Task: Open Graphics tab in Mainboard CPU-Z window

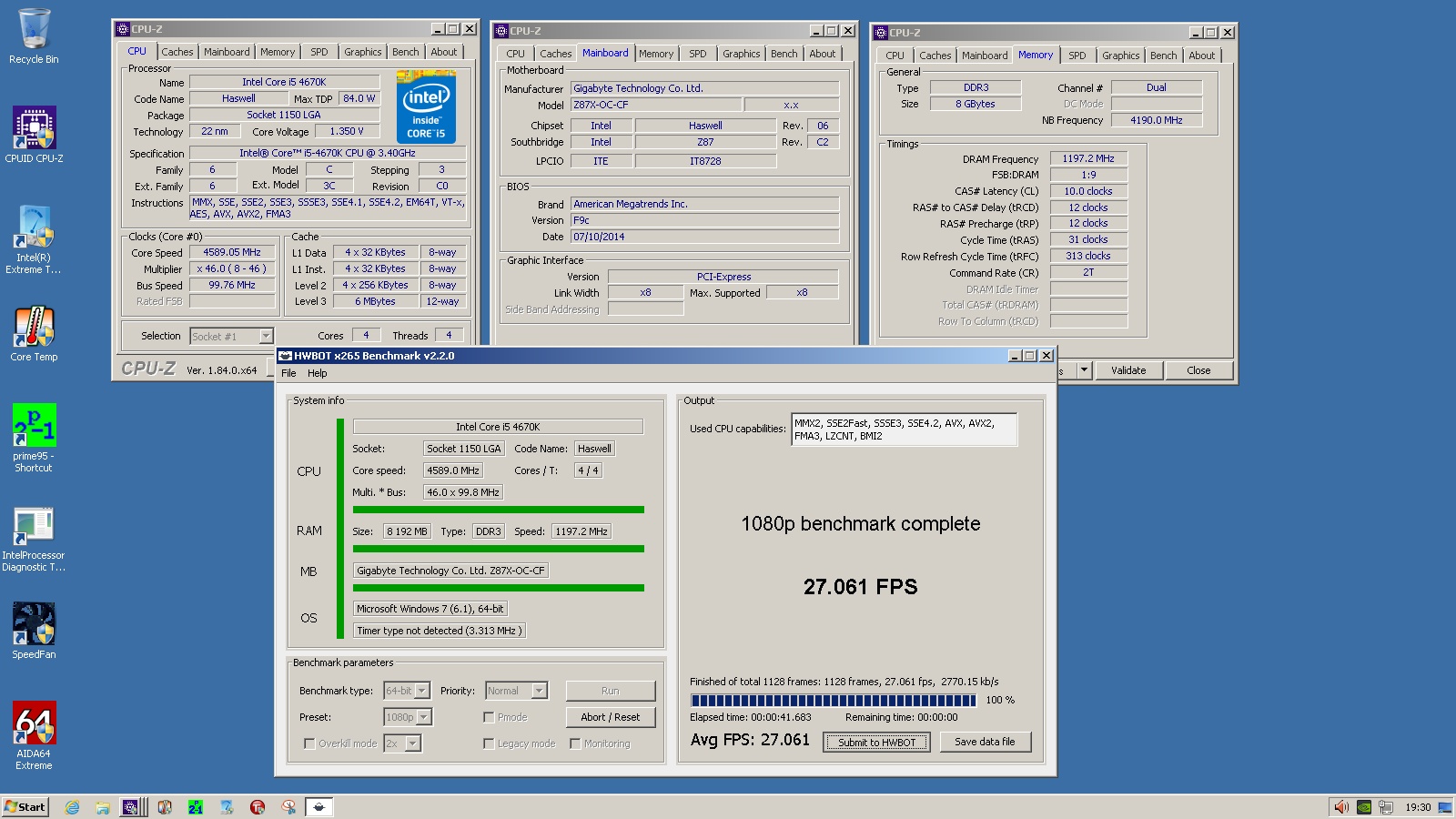Action: [x=742, y=54]
